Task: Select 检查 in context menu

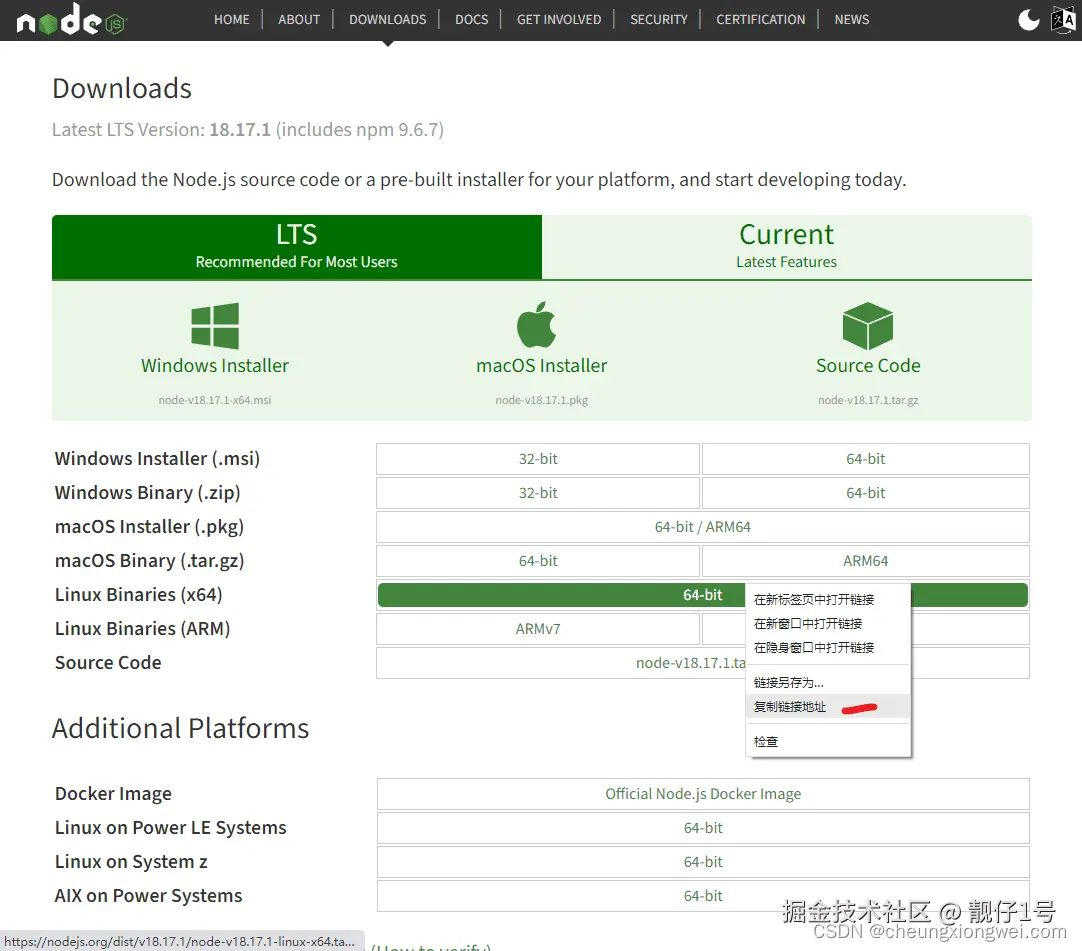Action: [x=828, y=742]
